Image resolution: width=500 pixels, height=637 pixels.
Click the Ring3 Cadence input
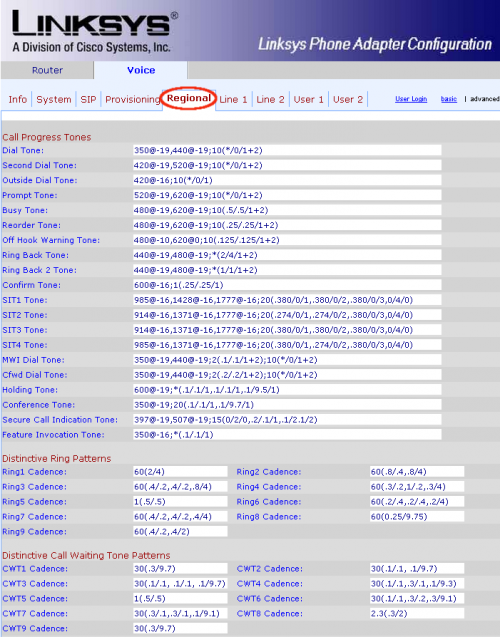(x=180, y=487)
